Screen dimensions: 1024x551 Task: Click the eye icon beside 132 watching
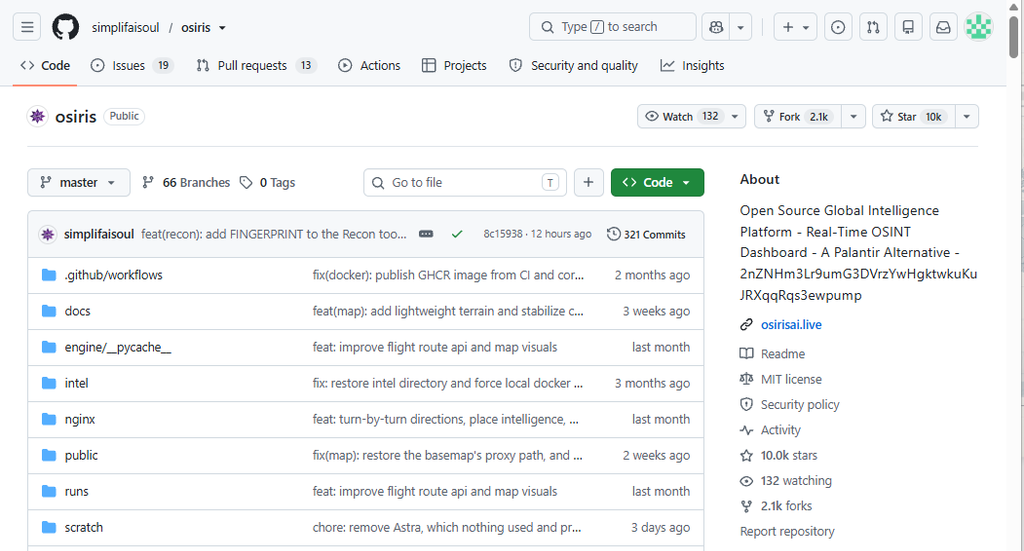pyautogui.click(x=746, y=480)
